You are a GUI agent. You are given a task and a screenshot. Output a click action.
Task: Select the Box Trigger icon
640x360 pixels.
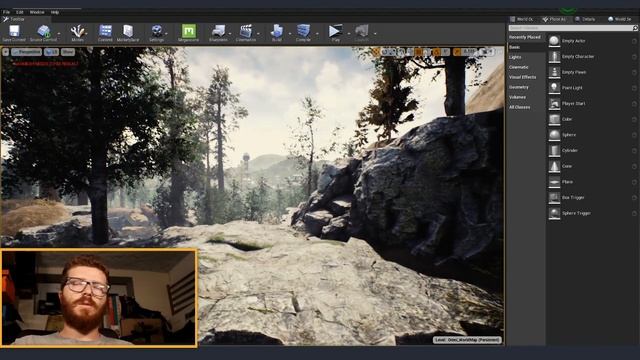(554, 198)
